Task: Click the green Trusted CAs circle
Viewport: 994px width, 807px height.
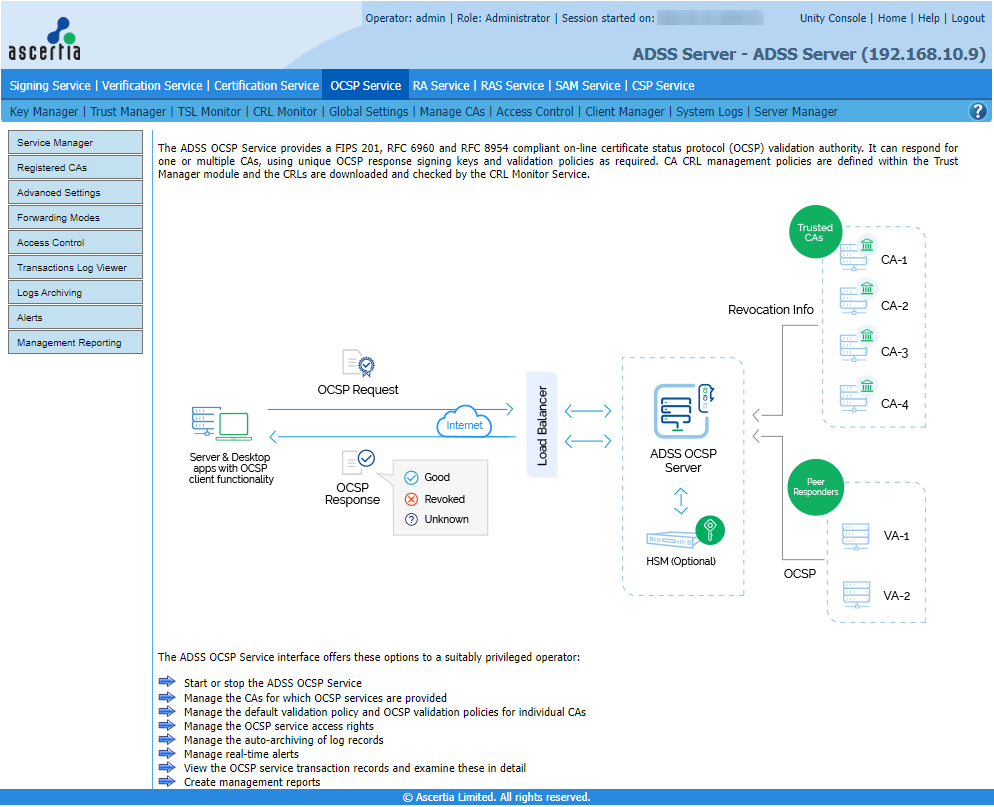Action: 814,233
